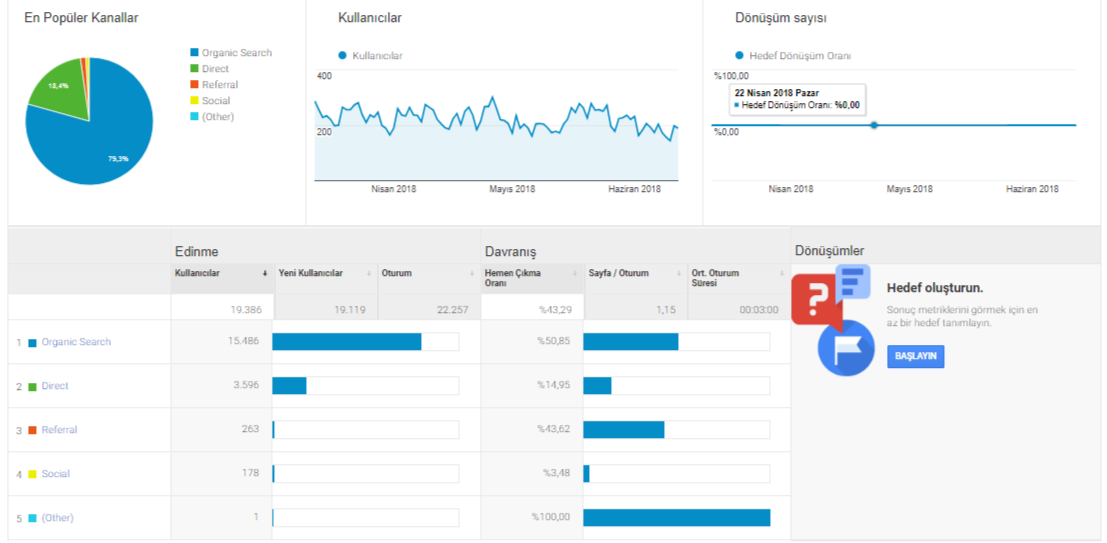Select the green Direct pie slice
The image size is (1107, 543).
point(58,88)
